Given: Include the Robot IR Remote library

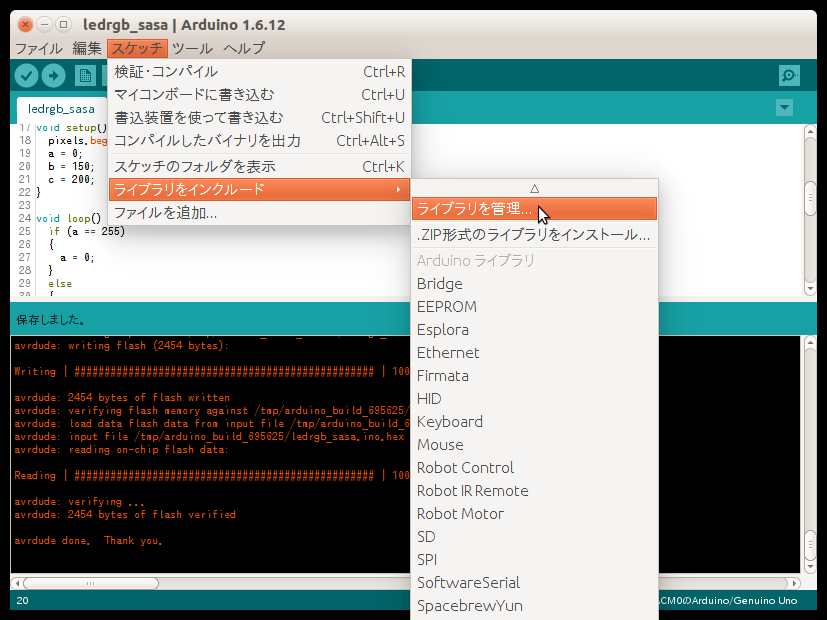Looking at the screenshot, I should (534, 491).
